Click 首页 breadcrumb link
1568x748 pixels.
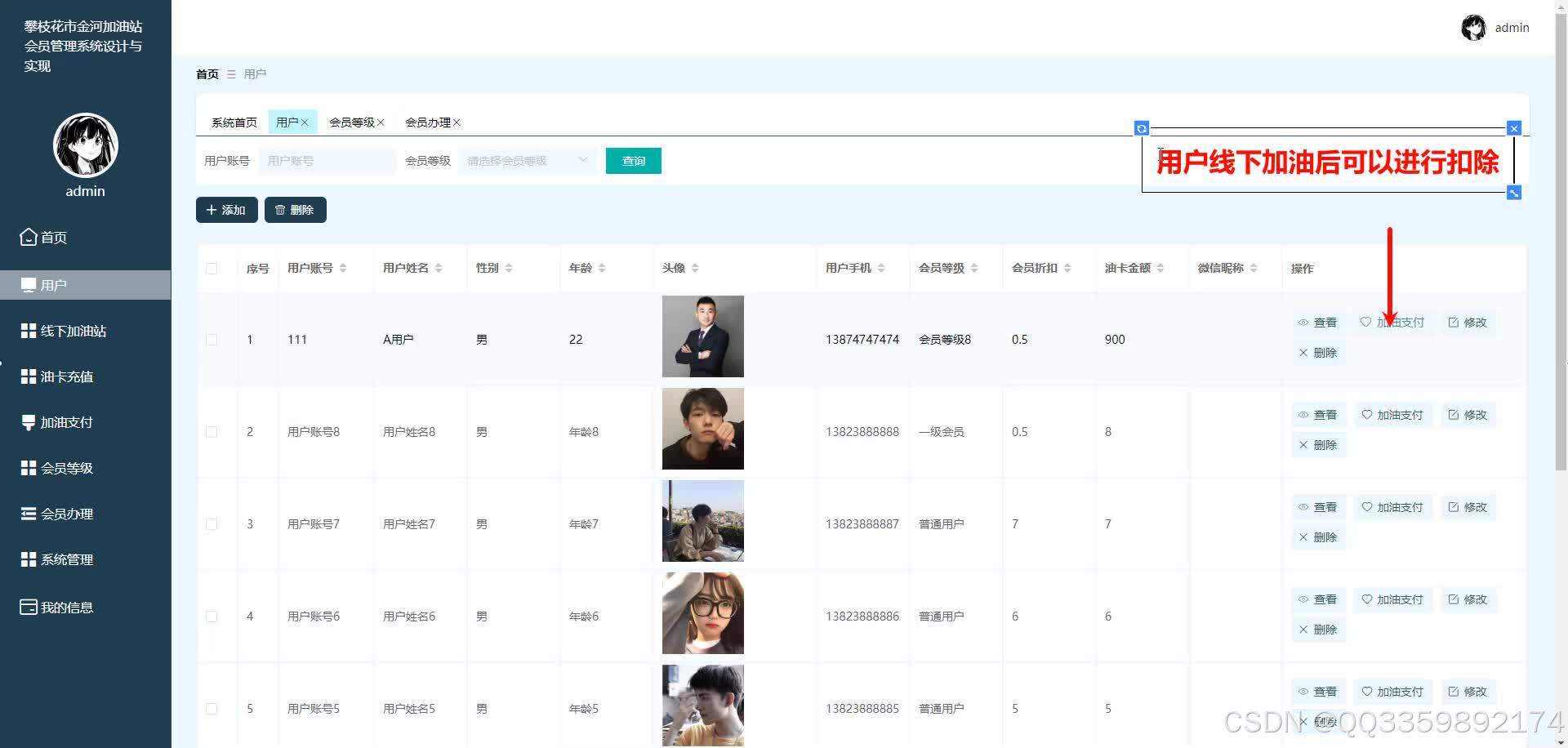(207, 74)
